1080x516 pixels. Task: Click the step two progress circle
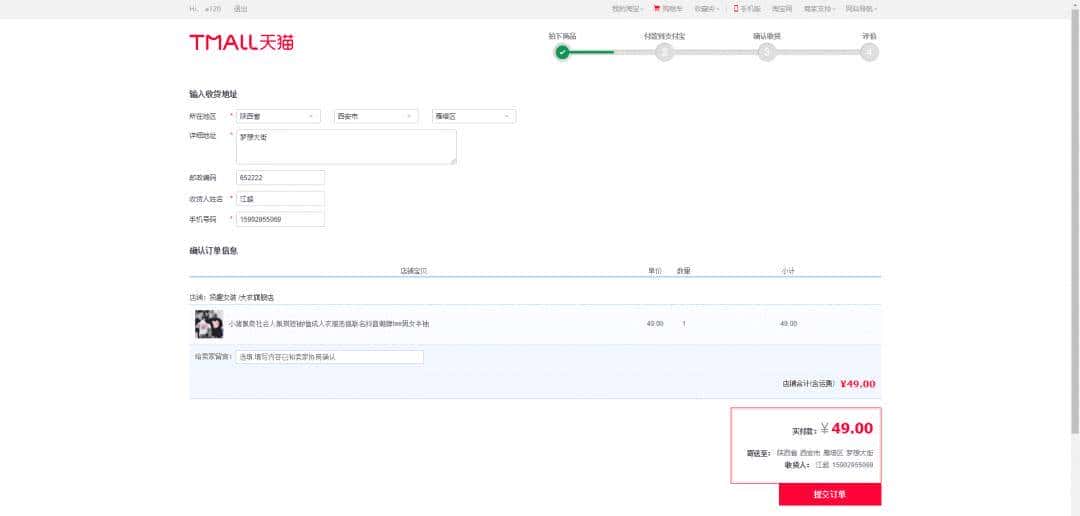(664, 52)
